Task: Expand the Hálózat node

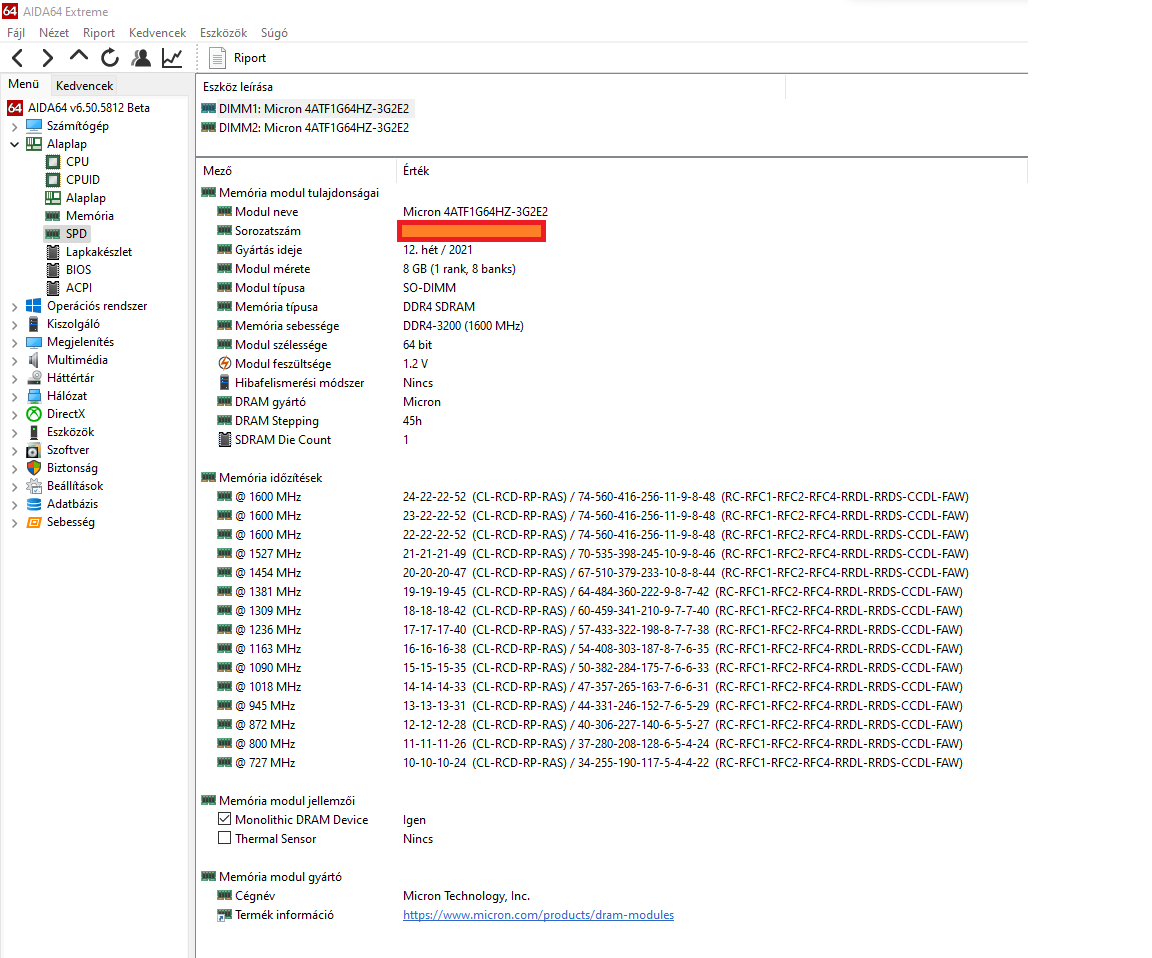Action: 14,396
